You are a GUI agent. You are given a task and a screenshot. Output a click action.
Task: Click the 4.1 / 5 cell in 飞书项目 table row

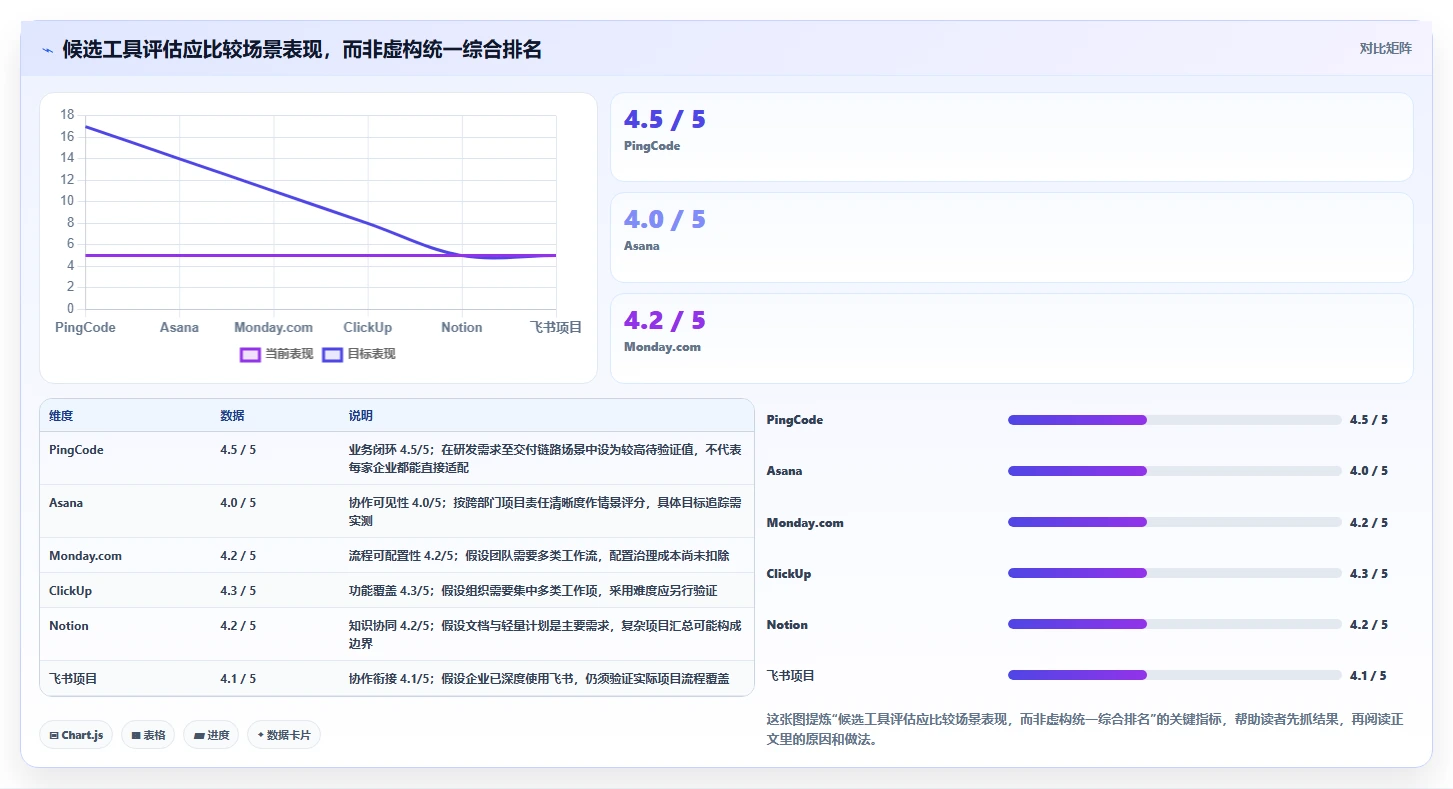pos(238,679)
